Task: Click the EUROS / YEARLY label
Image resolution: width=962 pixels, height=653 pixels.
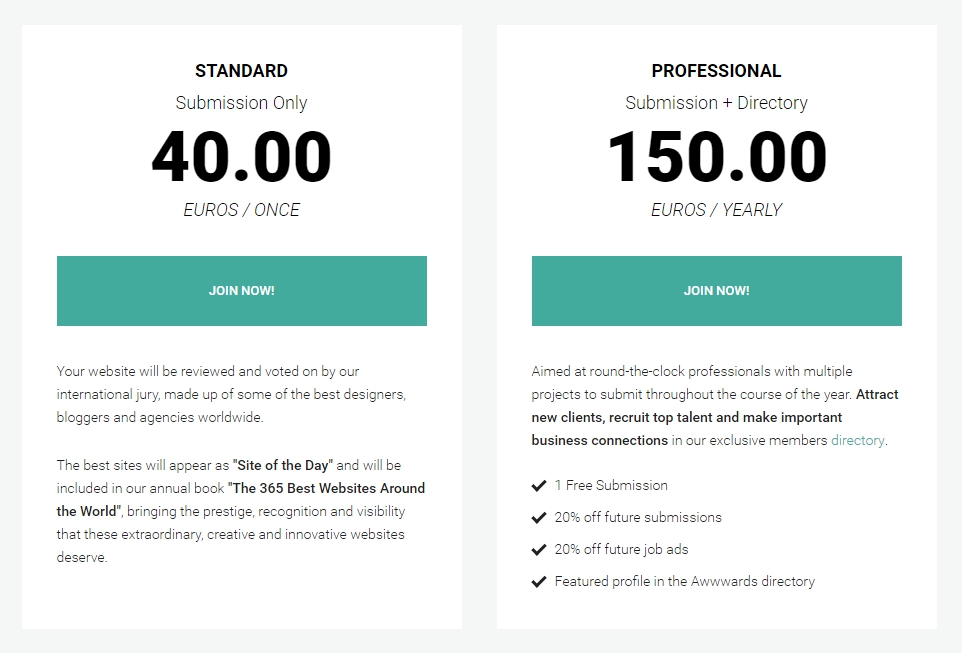Action: point(716,210)
